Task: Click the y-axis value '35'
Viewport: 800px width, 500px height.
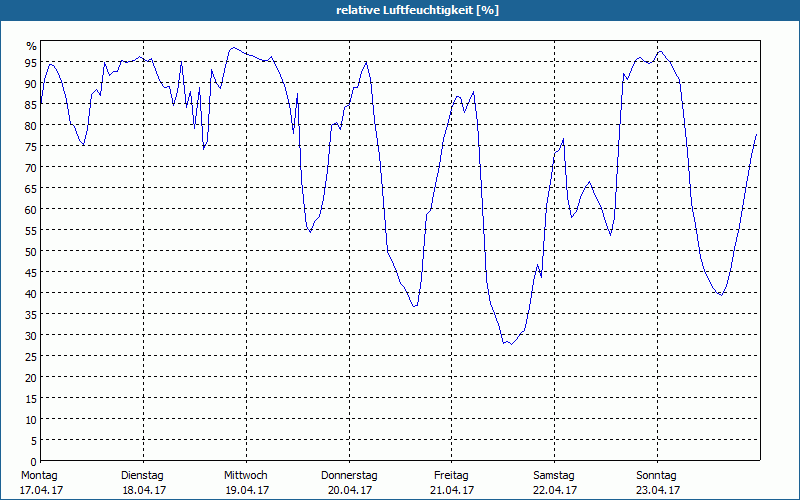Action: click(31, 315)
